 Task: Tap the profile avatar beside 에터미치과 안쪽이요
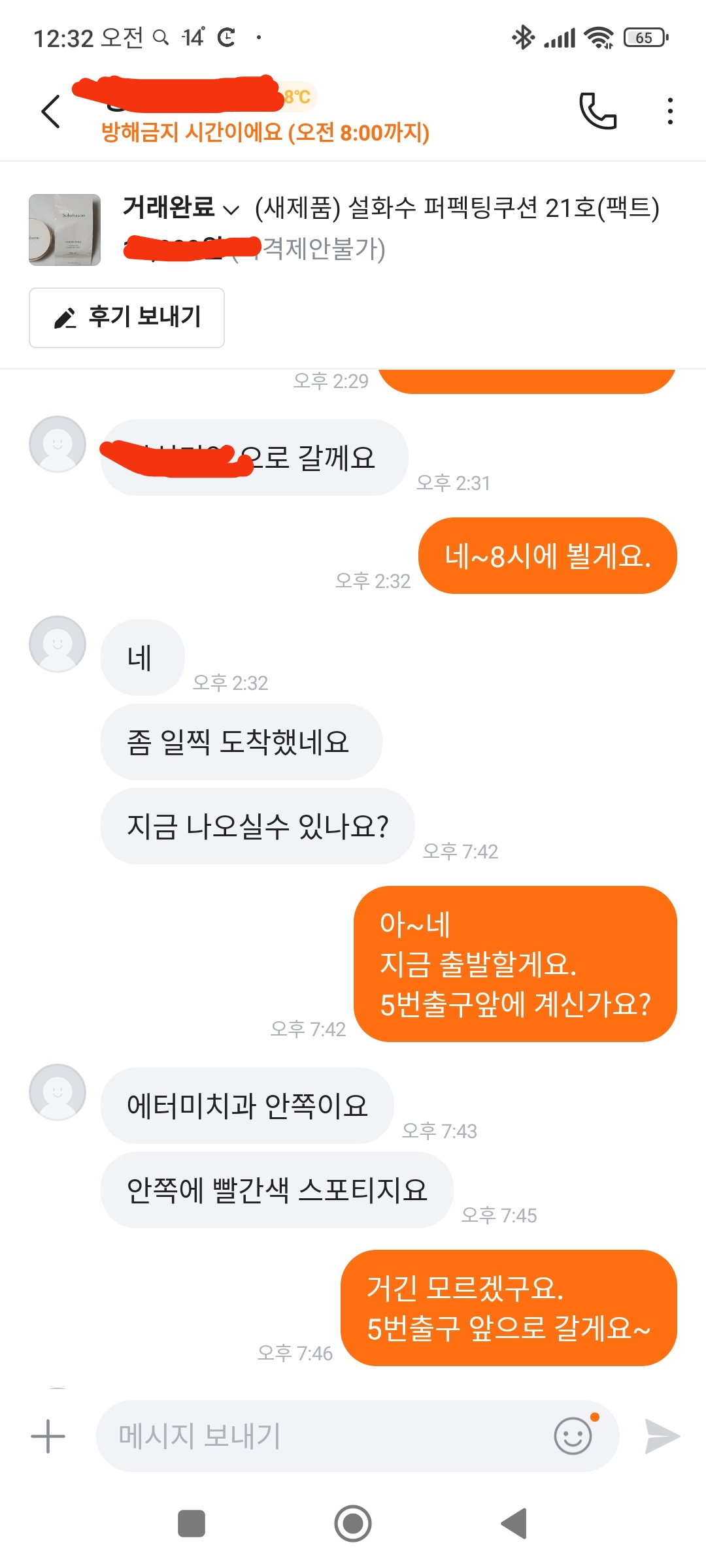pyautogui.click(x=58, y=1092)
